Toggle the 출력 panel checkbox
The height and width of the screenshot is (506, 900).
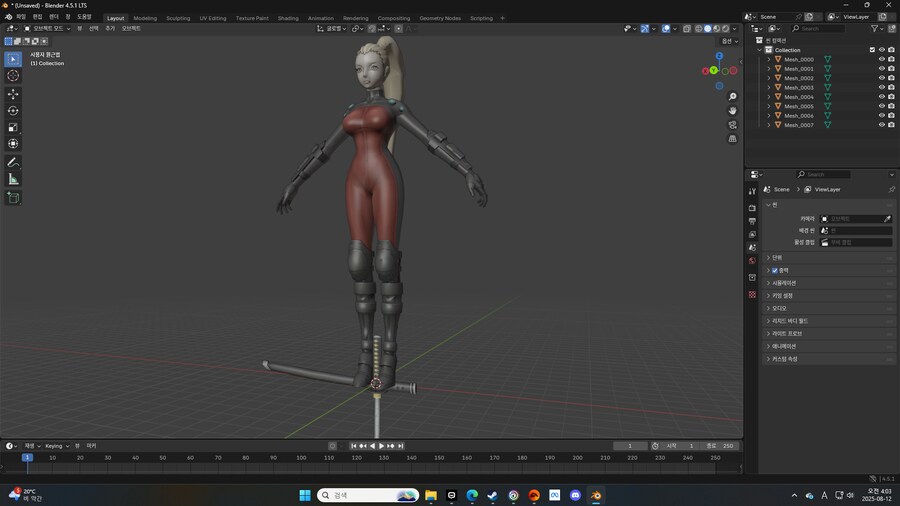tap(775, 270)
